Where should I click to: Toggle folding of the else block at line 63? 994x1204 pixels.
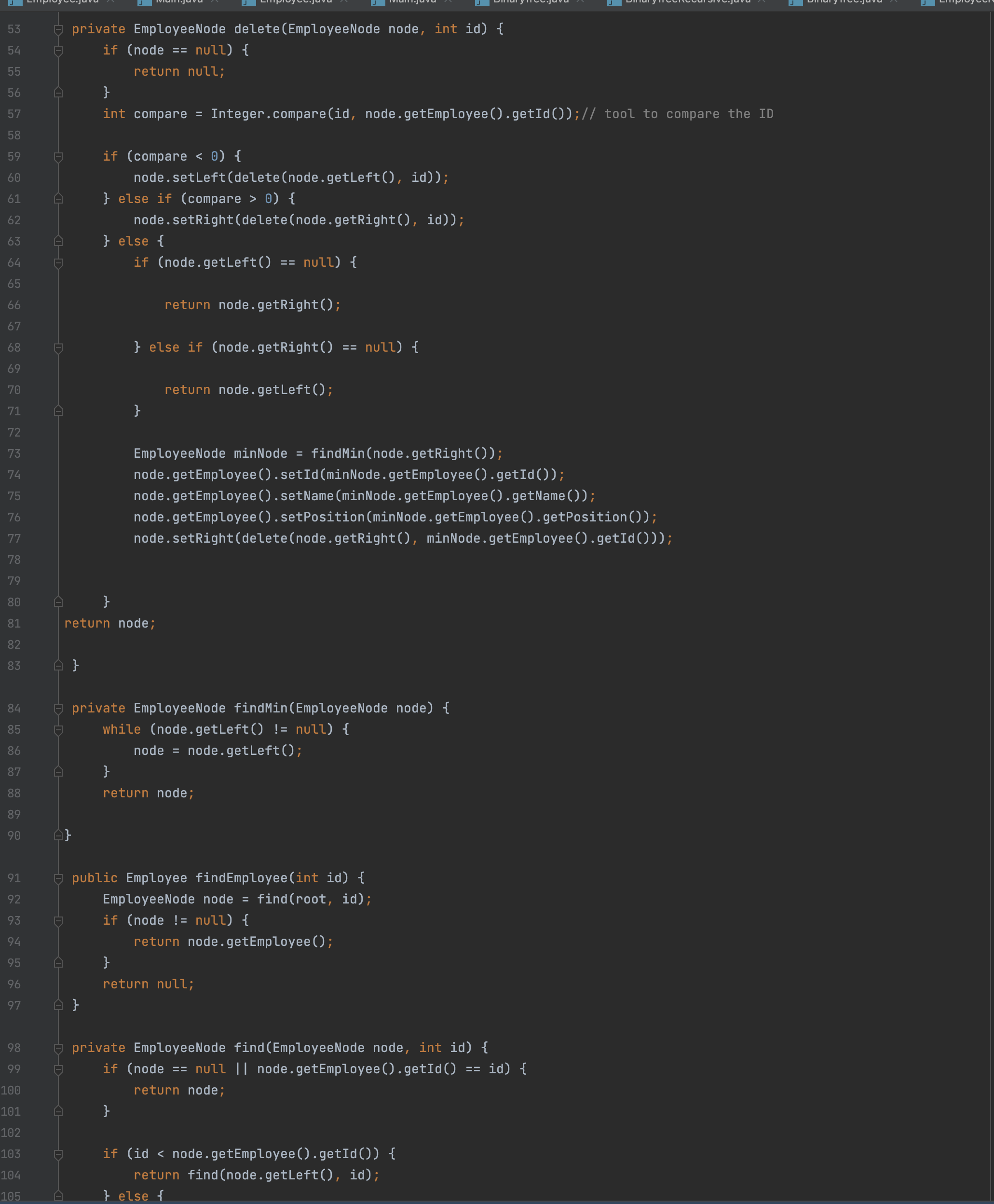click(58, 241)
